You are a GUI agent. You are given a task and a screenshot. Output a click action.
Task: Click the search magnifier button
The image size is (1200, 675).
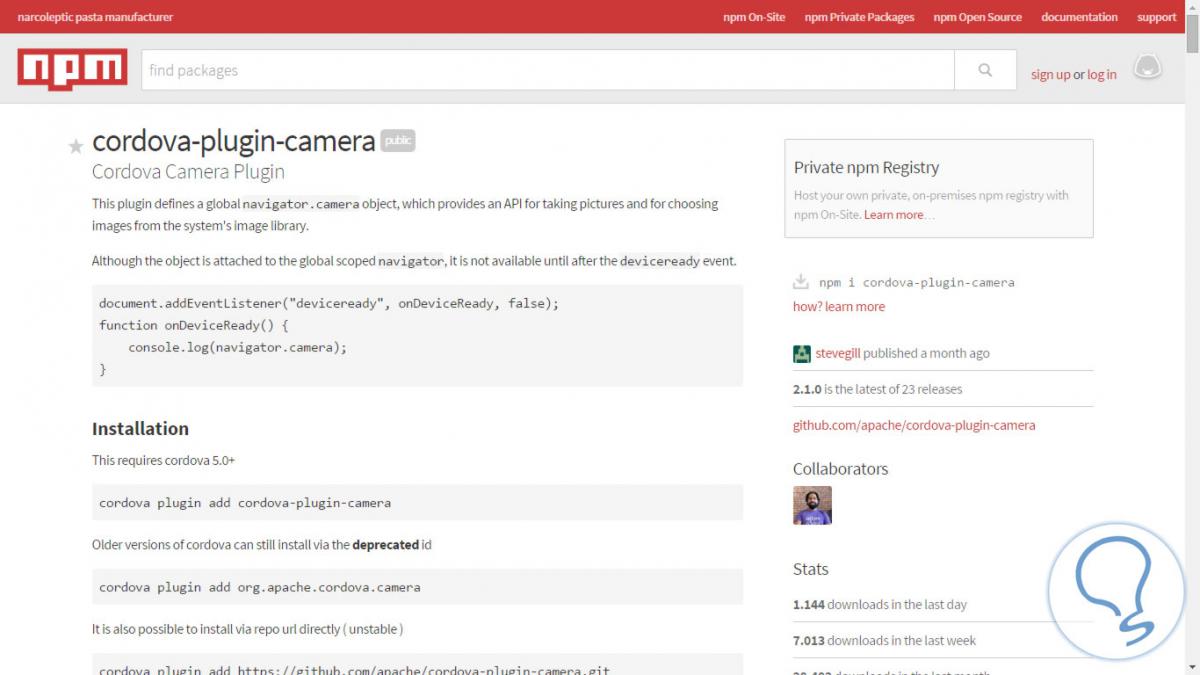click(x=985, y=70)
